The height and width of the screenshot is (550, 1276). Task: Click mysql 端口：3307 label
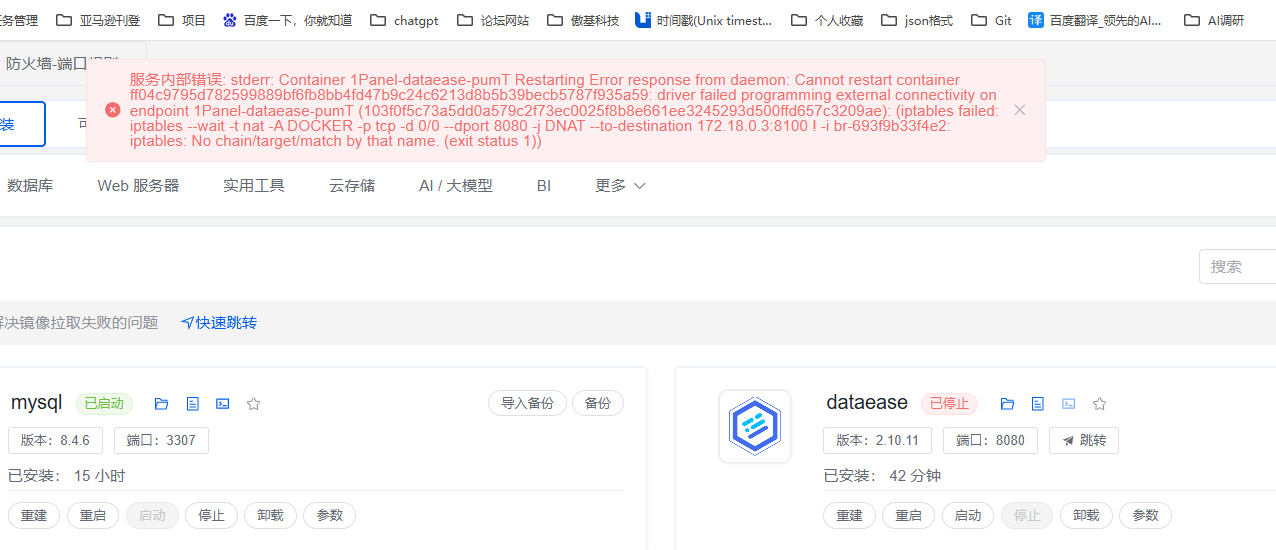click(162, 440)
